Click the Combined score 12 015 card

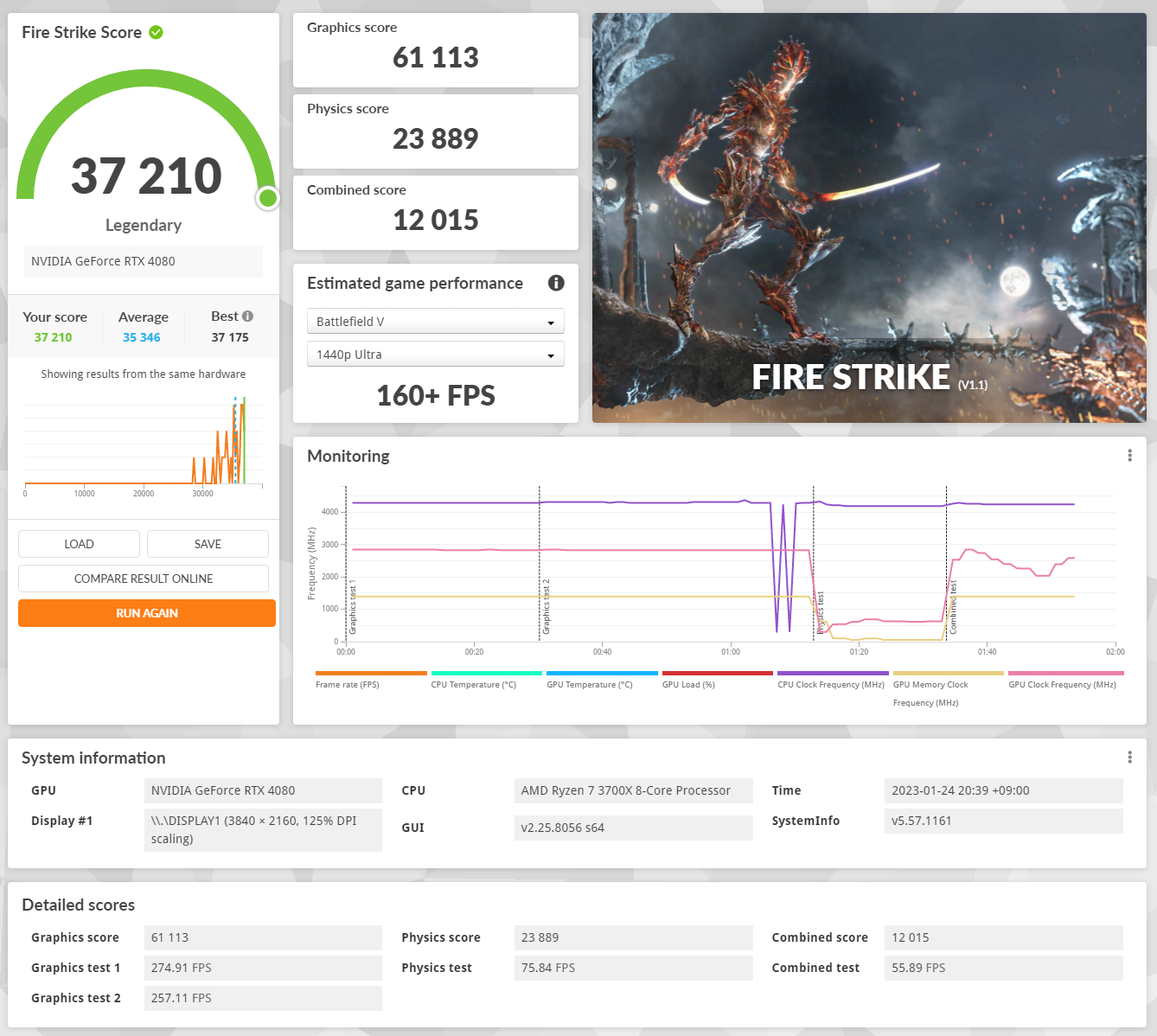tap(436, 213)
